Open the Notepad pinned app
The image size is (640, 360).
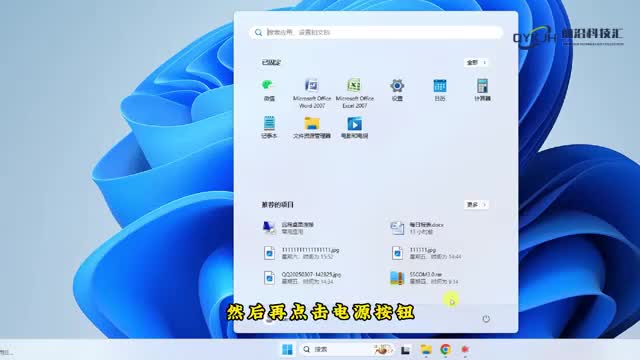click(269, 127)
